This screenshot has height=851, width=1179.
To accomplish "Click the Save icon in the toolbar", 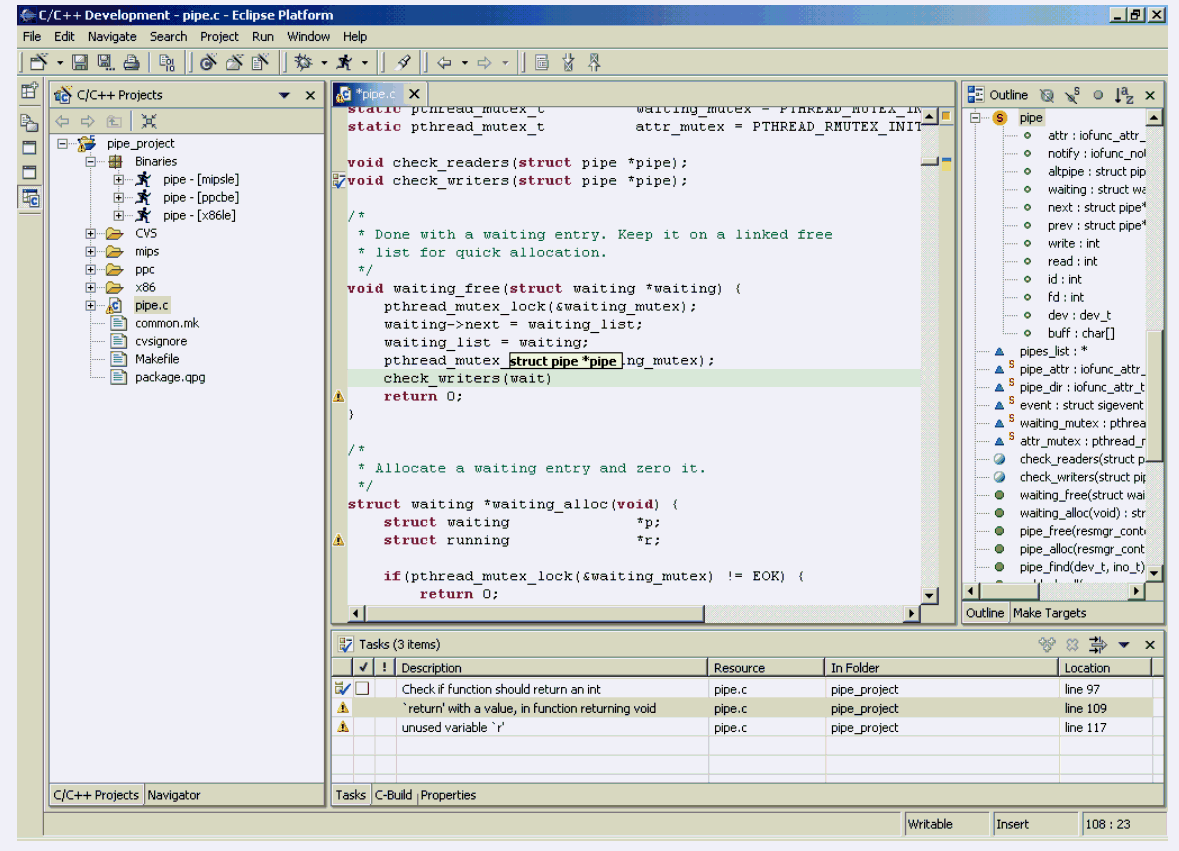I will pos(79,62).
